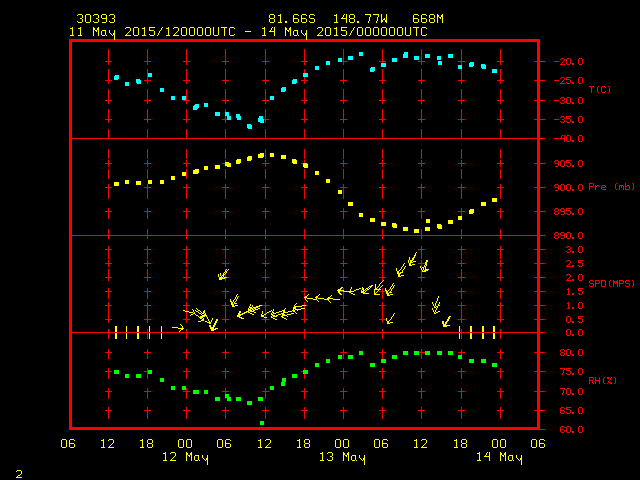Click the T(C) temperature axis label
640x480 pixels.
(x=600, y=89)
